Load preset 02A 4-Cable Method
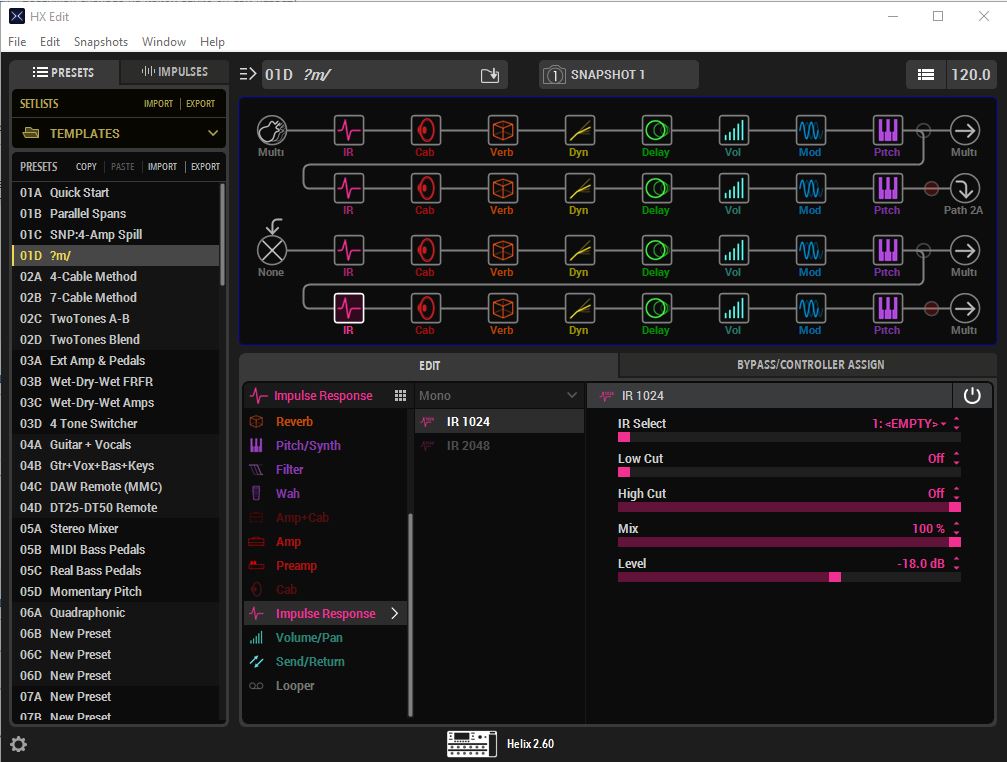This screenshot has width=1007, height=762. 116,277
